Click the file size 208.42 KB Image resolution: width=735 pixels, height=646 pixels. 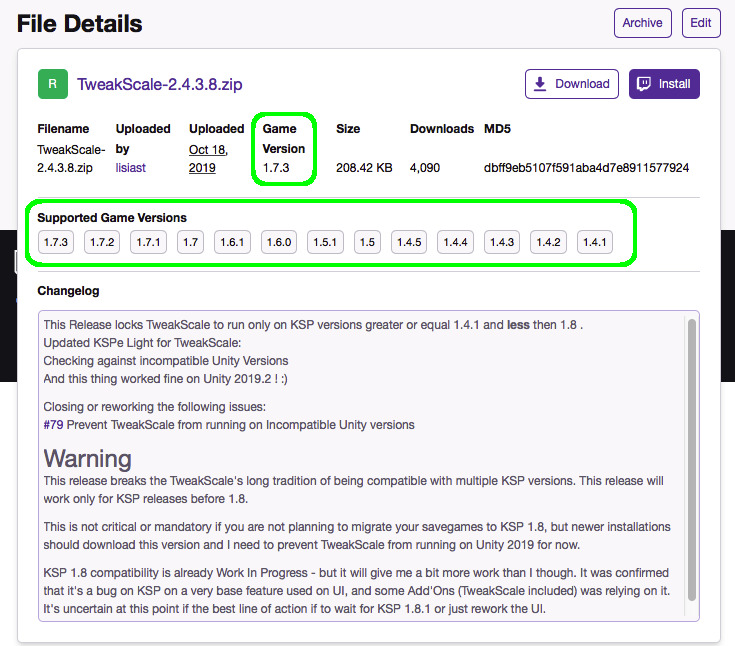click(x=364, y=168)
